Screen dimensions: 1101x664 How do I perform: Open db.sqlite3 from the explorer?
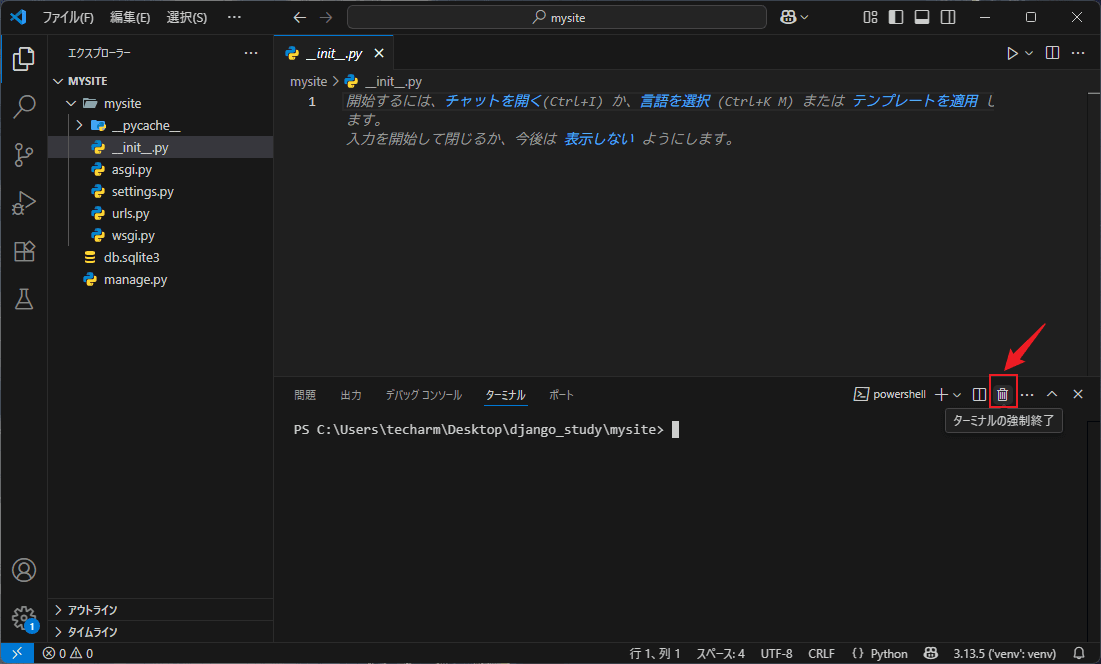click(x=160, y=258)
